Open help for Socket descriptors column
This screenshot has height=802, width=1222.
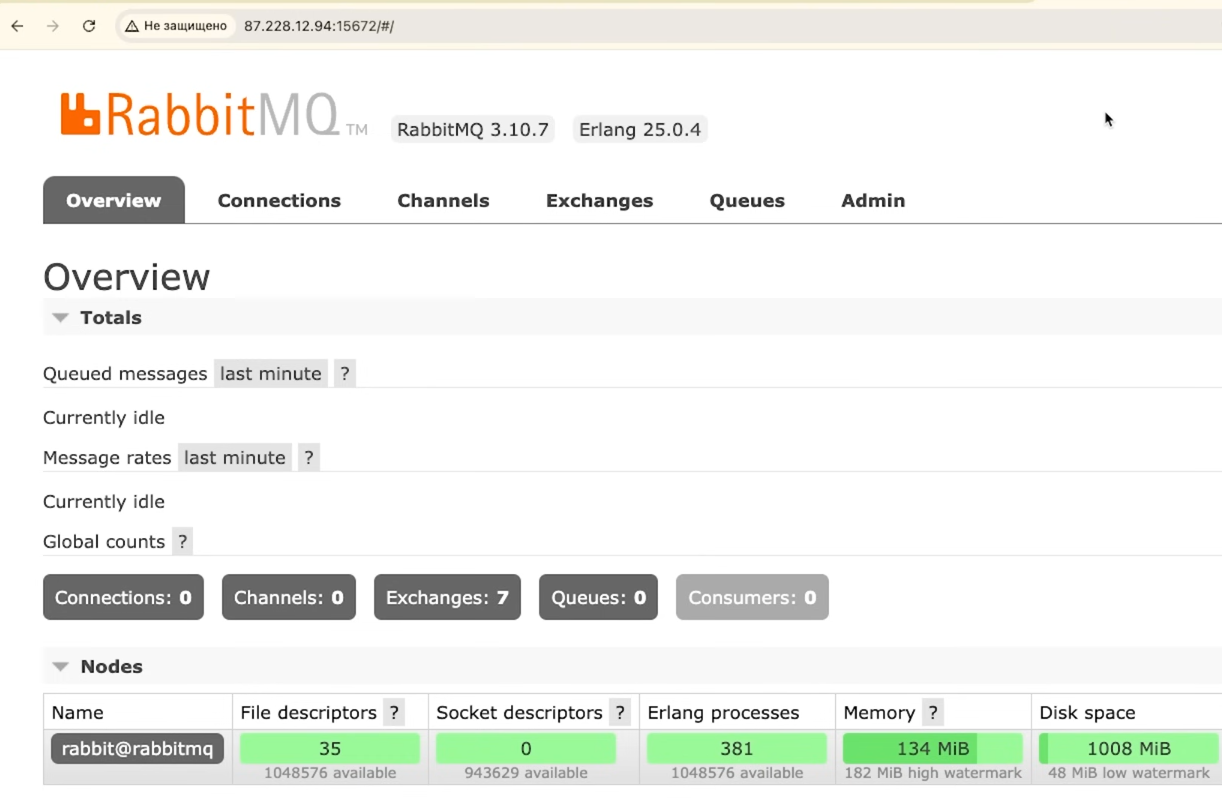click(620, 712)
